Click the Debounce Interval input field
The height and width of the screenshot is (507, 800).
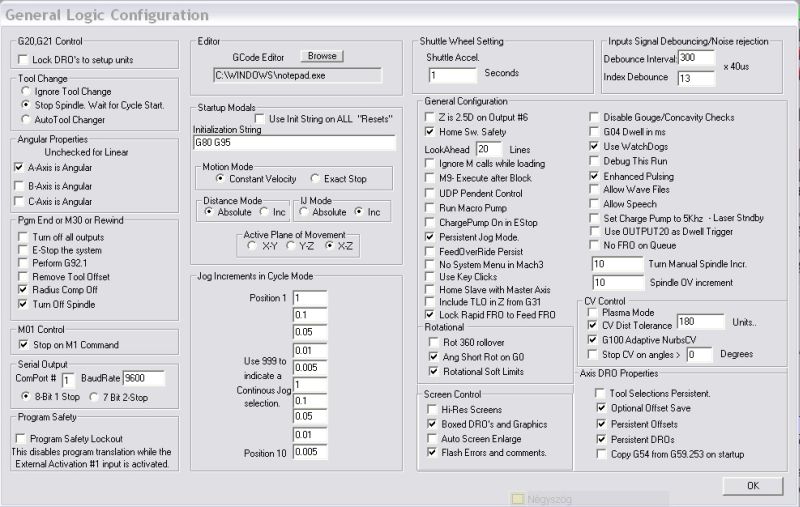696,58
